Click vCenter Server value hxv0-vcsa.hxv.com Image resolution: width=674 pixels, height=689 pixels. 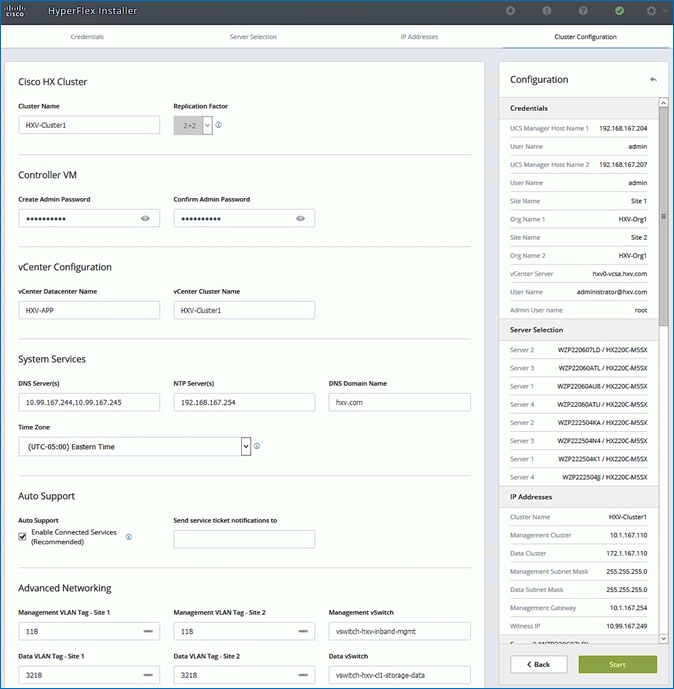pyautogui.click(x=620, y=274)
